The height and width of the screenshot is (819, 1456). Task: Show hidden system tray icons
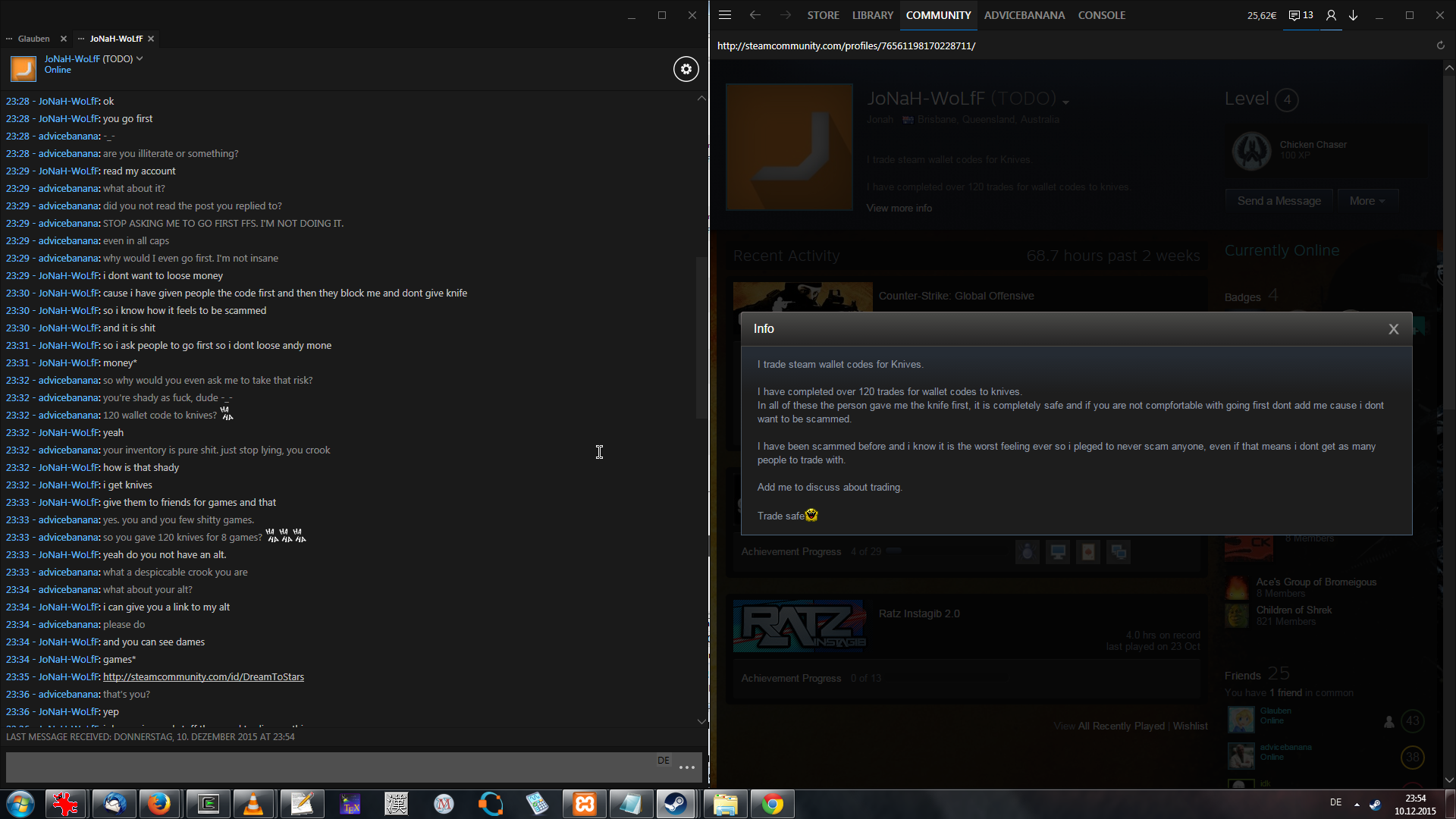[1357, 804]
